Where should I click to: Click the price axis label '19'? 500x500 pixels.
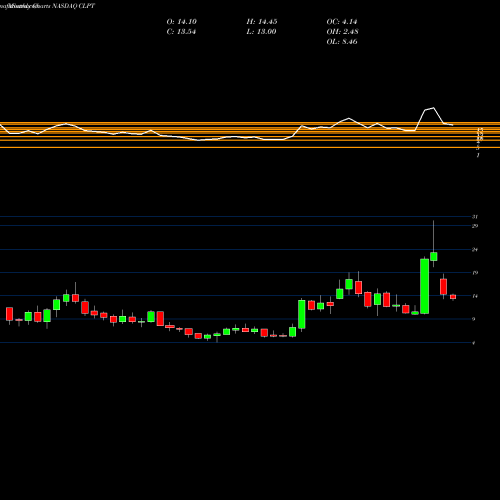[x=475, y=273]
